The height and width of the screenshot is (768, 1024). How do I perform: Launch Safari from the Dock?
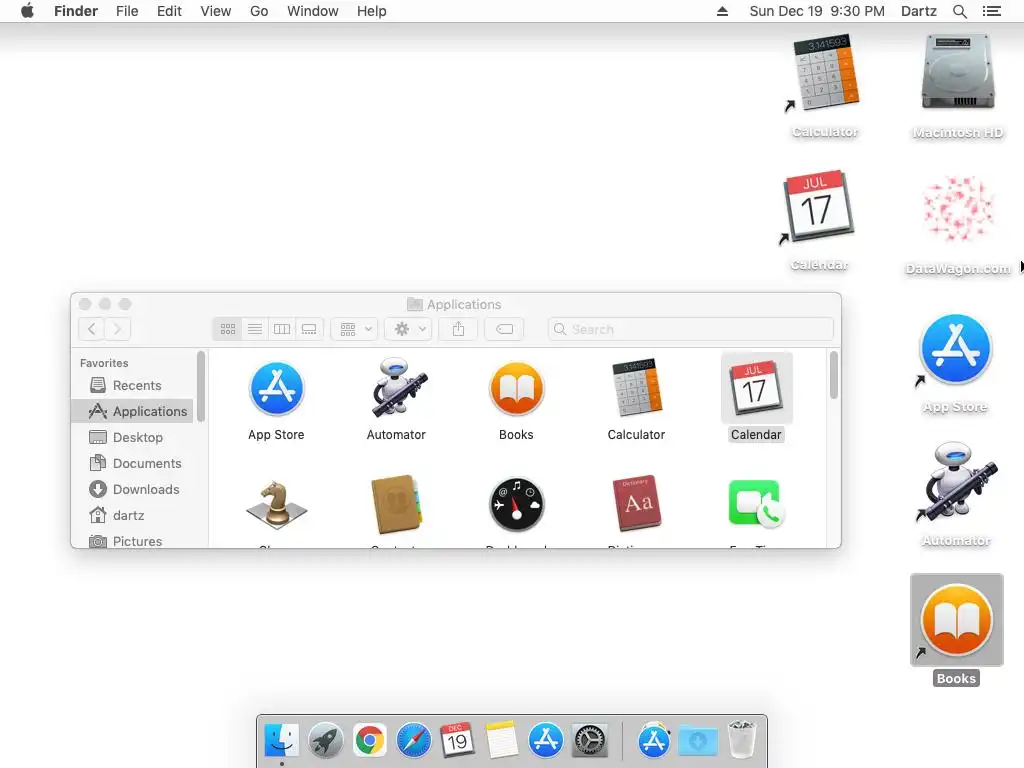coord(413,741)
